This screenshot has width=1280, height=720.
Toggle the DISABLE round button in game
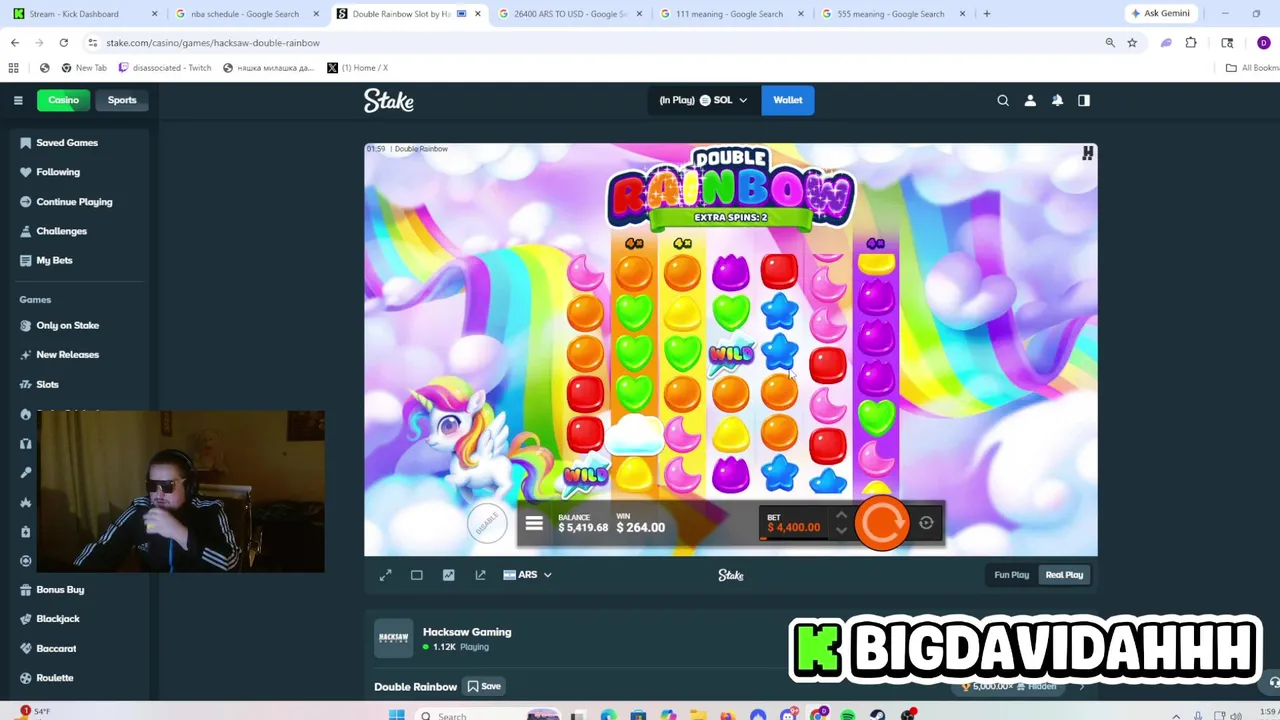486,523
